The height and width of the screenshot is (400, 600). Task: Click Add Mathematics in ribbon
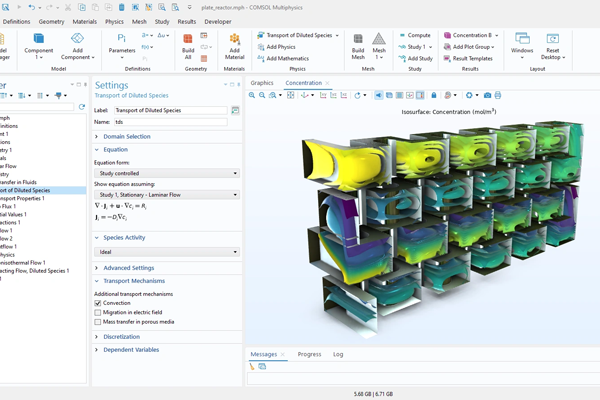click(283, 58)
